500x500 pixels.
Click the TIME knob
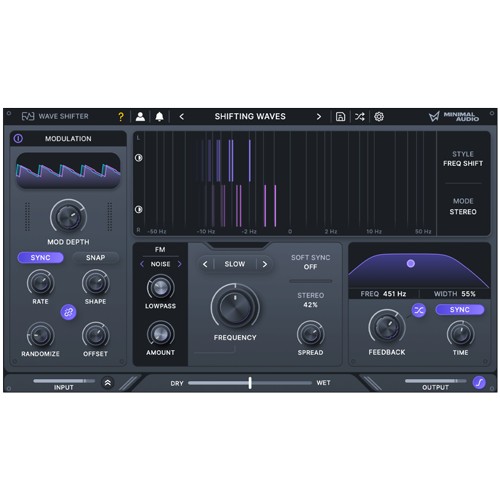click(461, 334)
